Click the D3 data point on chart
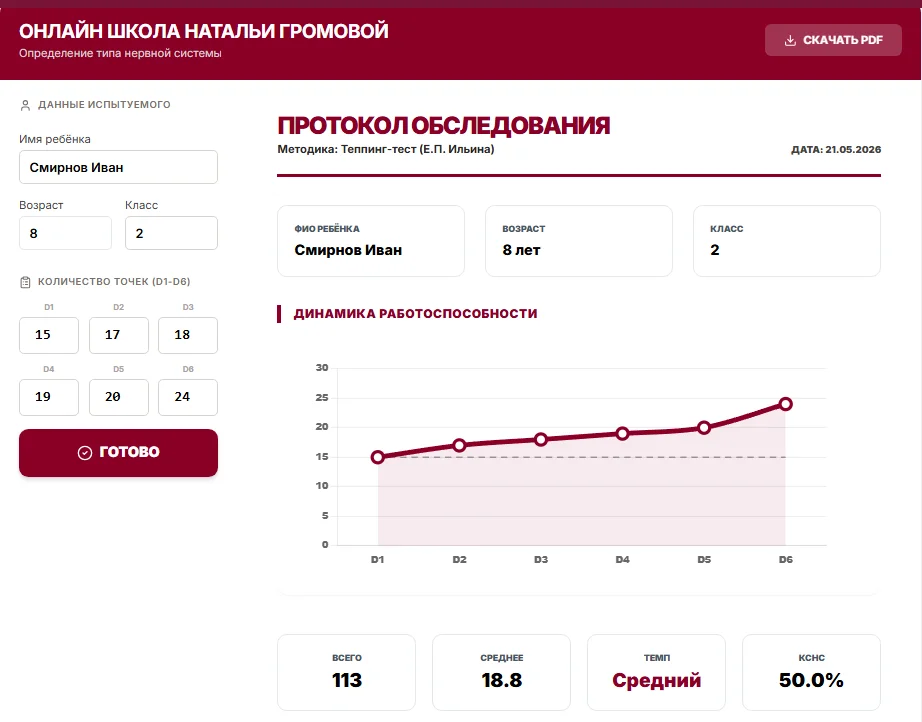 coord(541,440)
